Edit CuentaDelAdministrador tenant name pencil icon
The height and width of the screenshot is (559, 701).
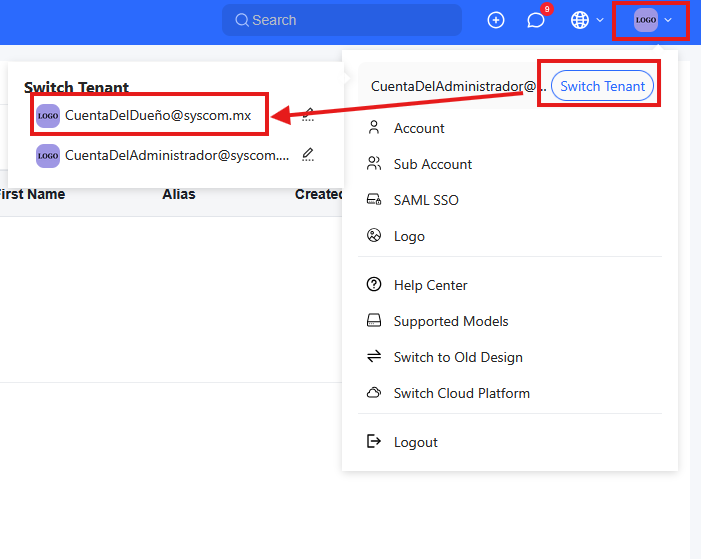308,155
